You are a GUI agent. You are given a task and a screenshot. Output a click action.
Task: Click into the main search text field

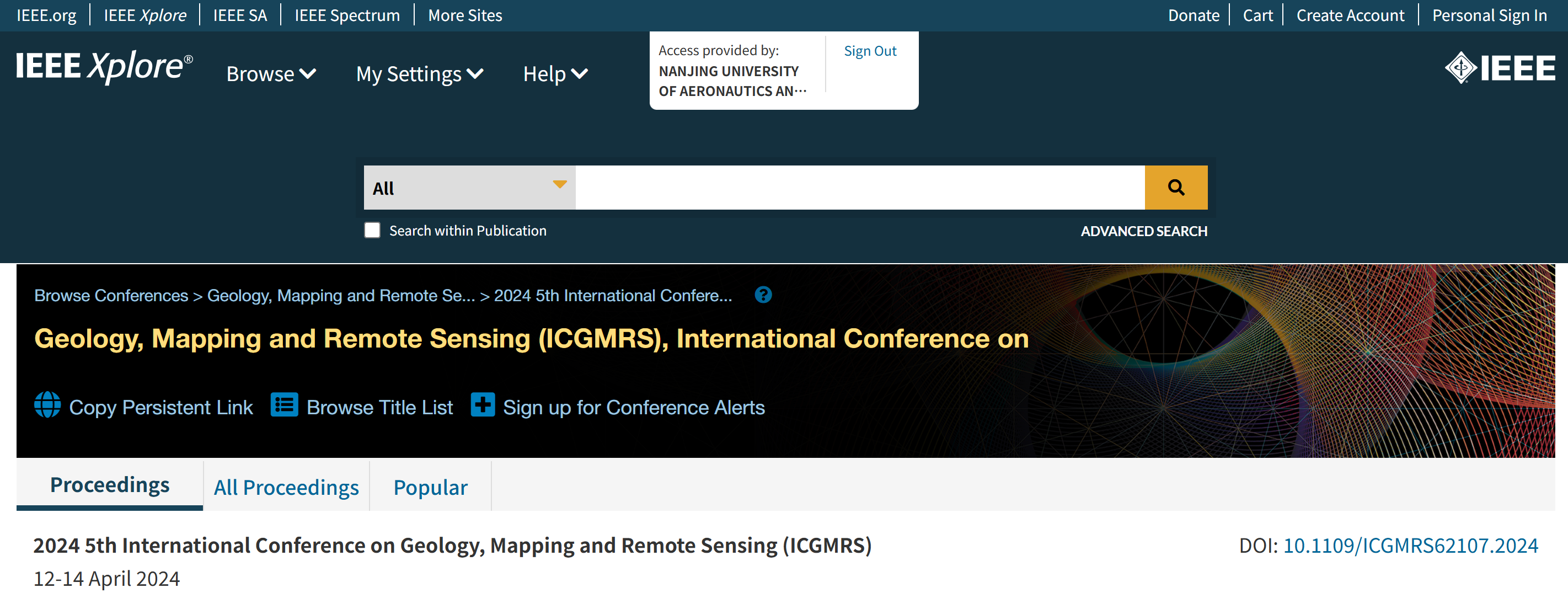pos(859,188)
